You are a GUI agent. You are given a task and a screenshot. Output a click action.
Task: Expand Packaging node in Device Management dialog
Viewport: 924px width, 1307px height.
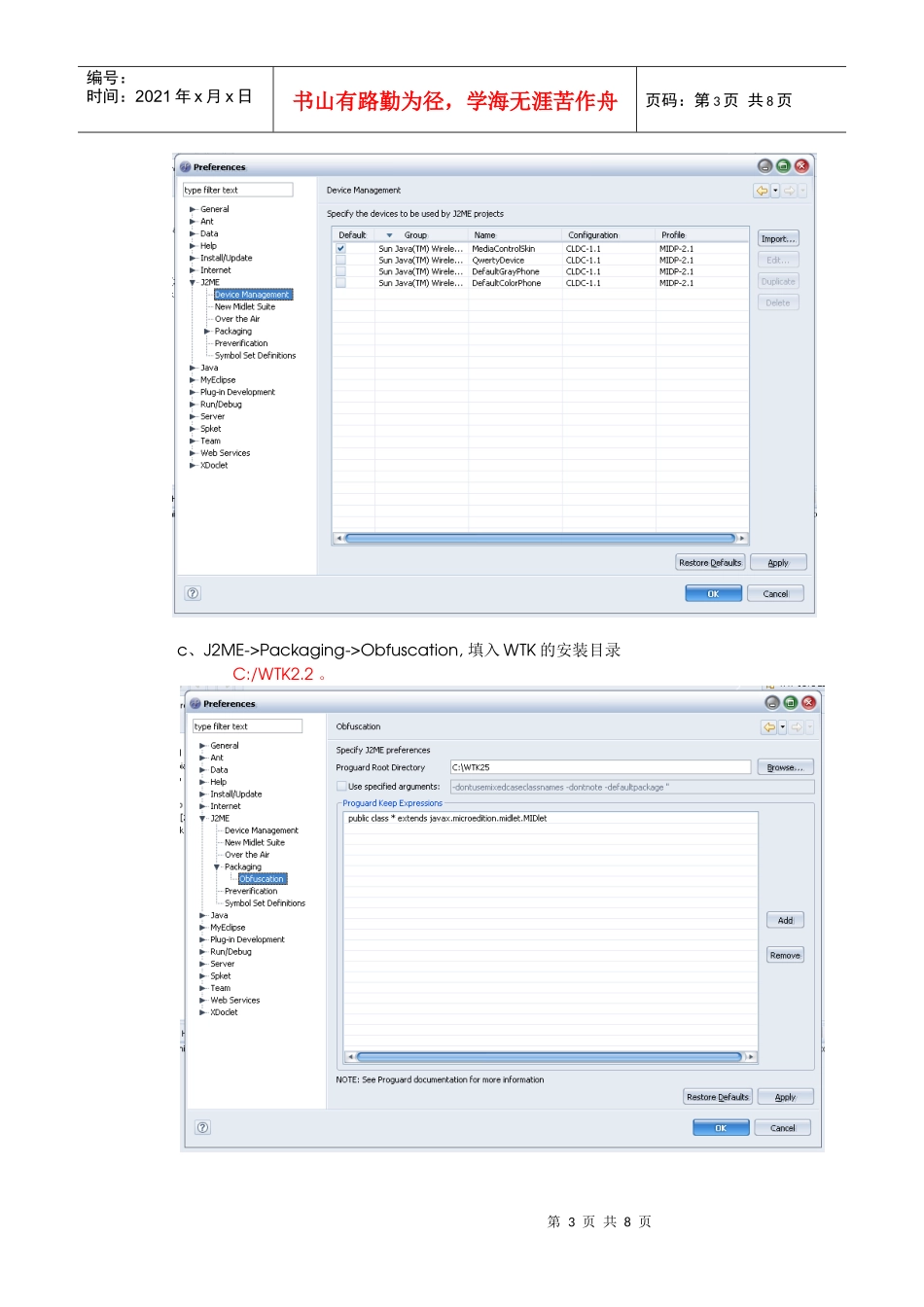(207, 332)
